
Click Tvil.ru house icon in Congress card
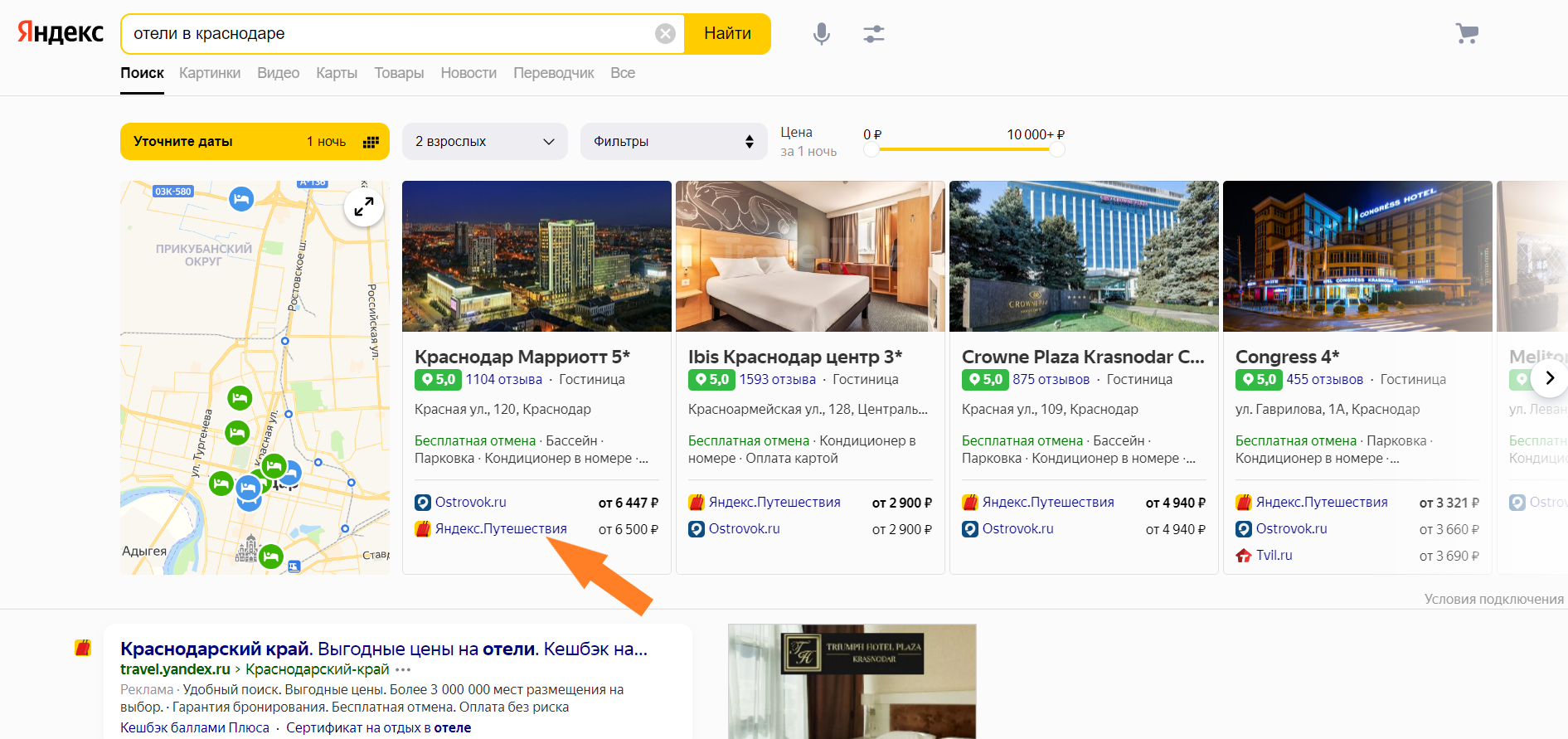(x=1244, y=556)
